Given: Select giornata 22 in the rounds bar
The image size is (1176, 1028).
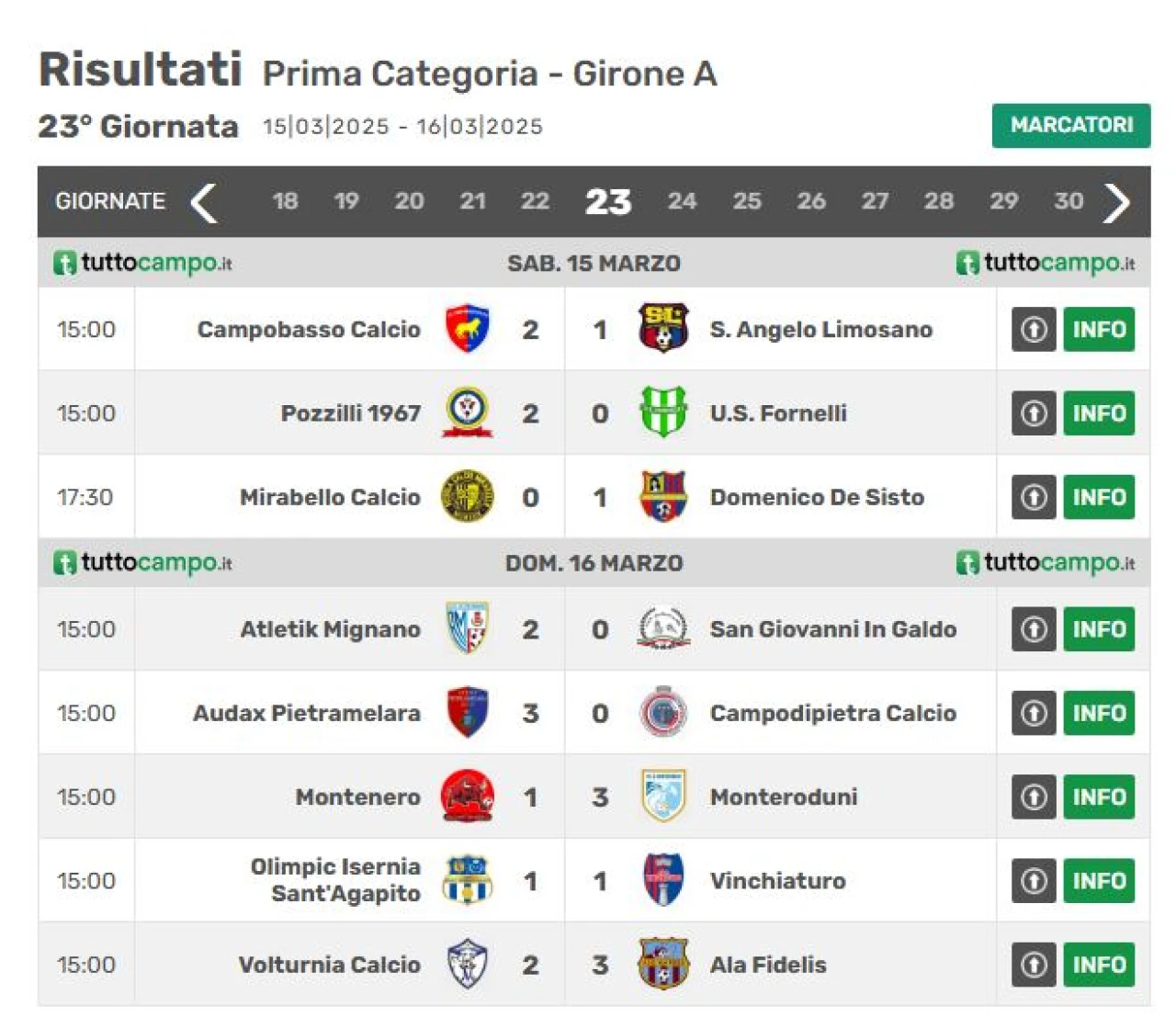Looking at the screenshot, I should click(x=535, y=201).
